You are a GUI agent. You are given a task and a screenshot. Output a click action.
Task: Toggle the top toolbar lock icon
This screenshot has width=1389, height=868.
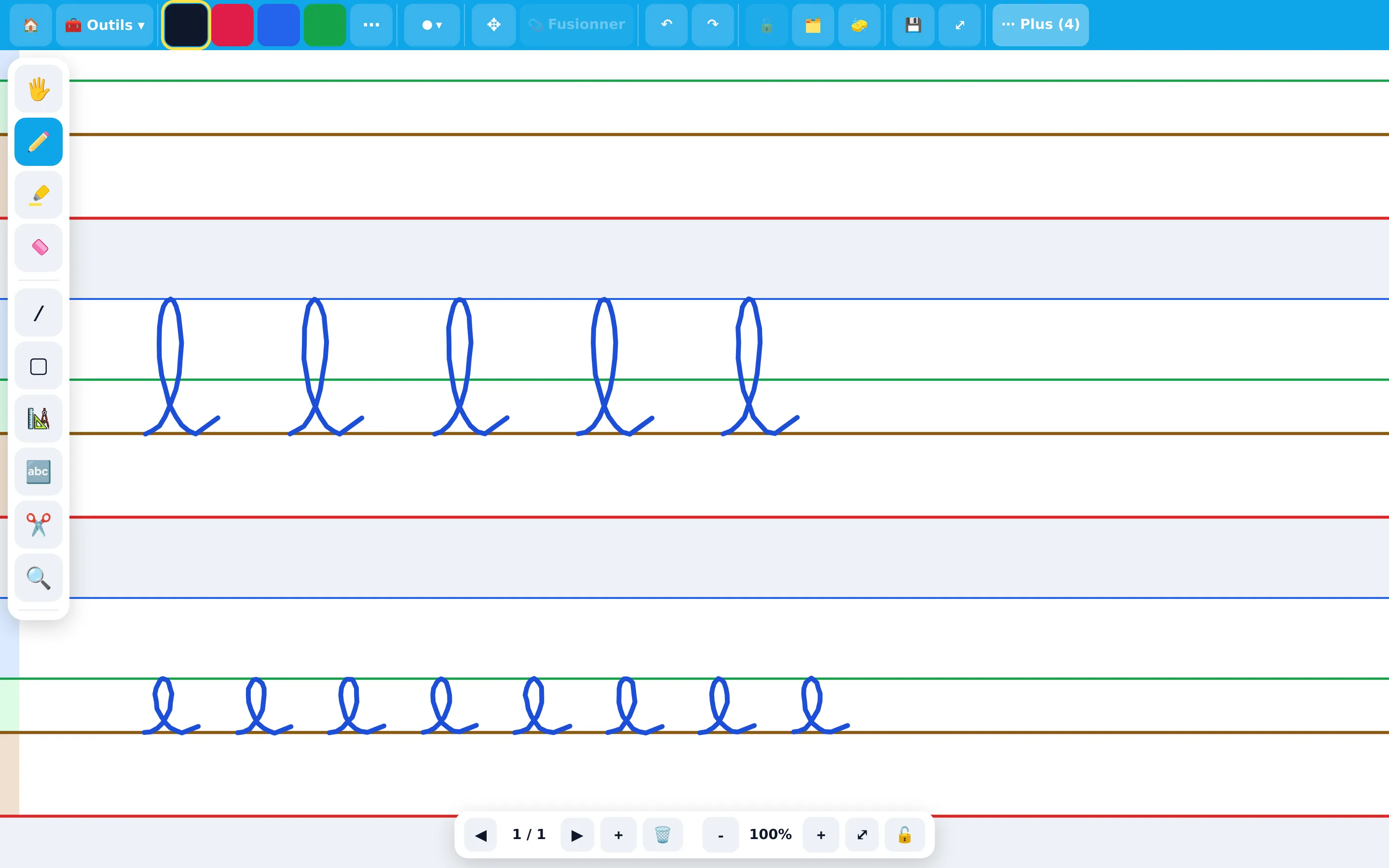[767, 25]
